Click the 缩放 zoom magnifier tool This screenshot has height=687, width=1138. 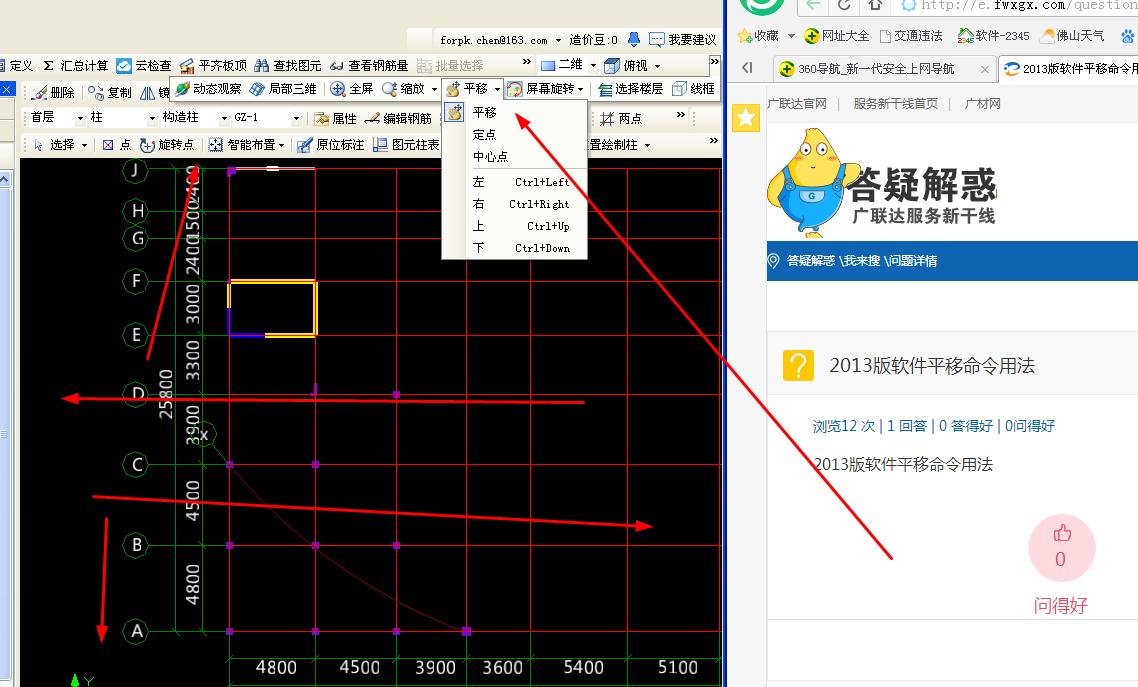tap(404, 89)
